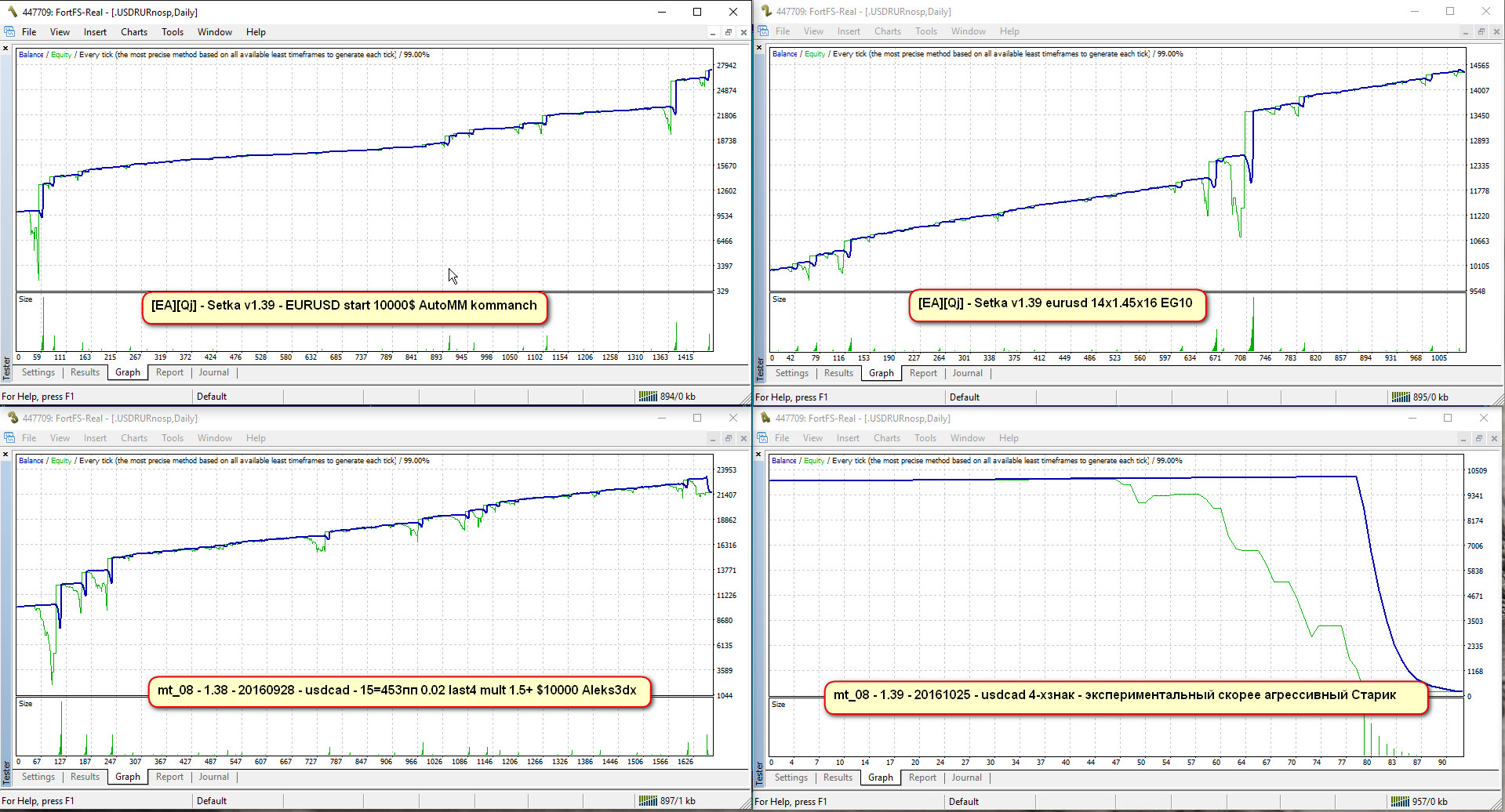Click connection bars icon showing 957/0 kb
The width and height of the screenshot is (1505, 812).
1400,802
